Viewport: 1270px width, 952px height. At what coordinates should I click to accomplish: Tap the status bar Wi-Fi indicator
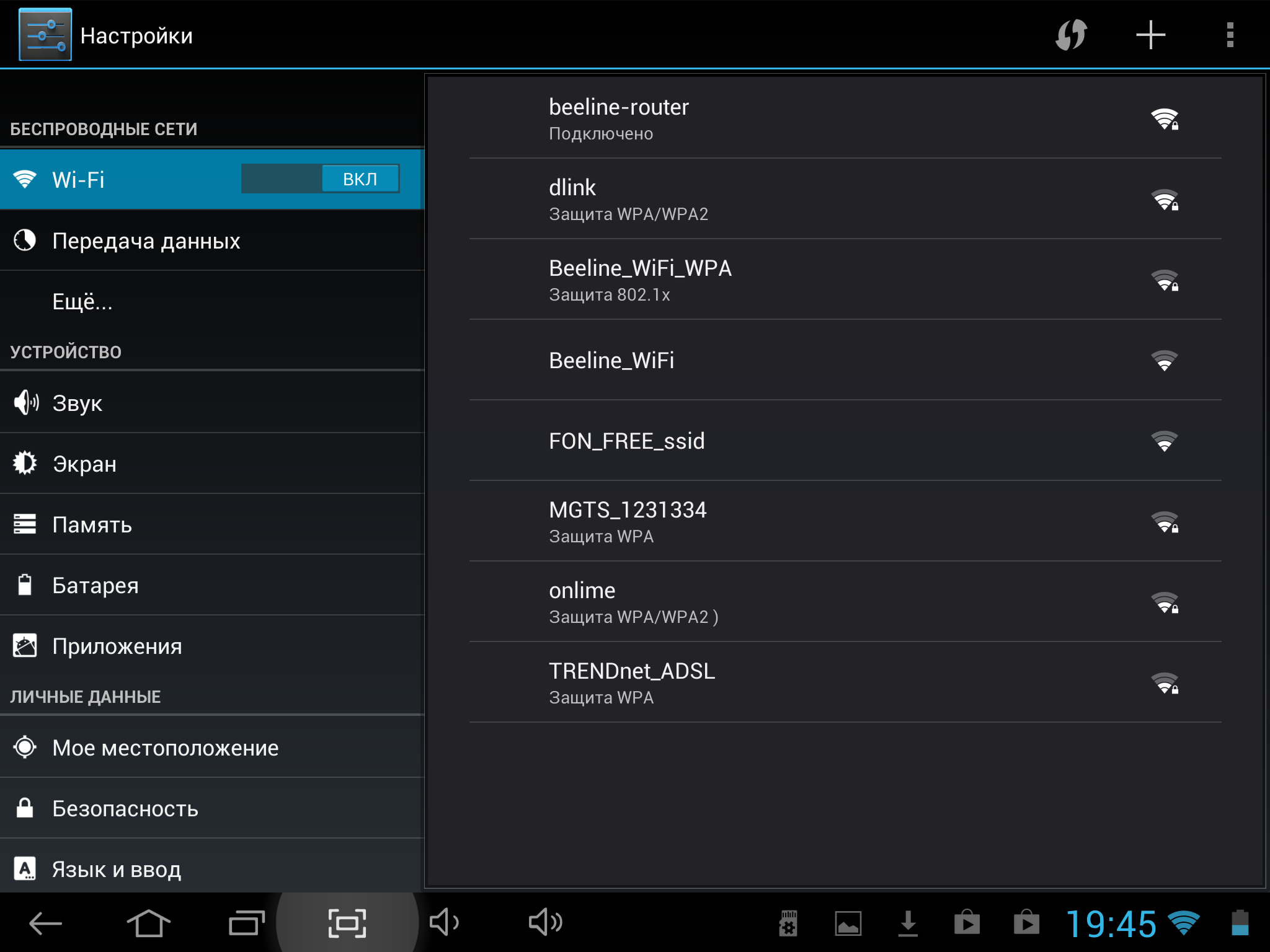click(1184, 923)
